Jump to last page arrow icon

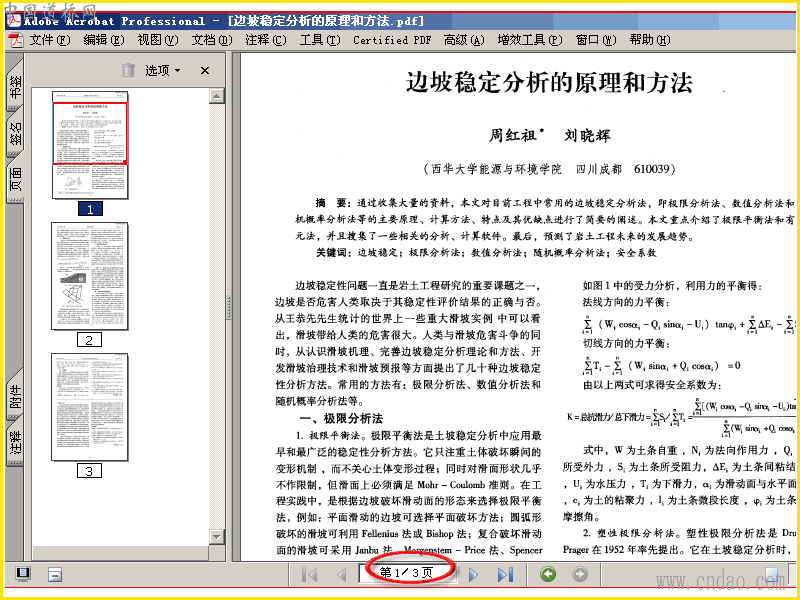(505, 574)
